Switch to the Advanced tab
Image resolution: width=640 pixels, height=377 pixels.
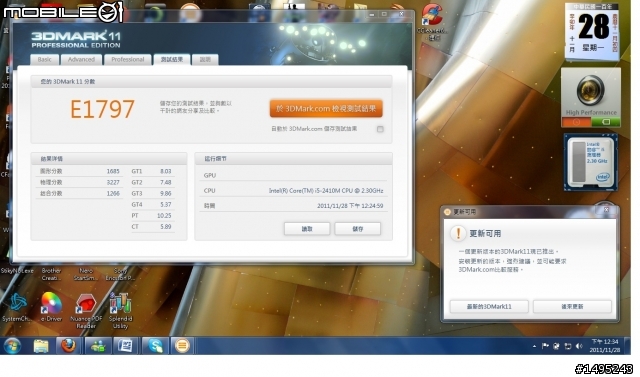click(81, 60)
